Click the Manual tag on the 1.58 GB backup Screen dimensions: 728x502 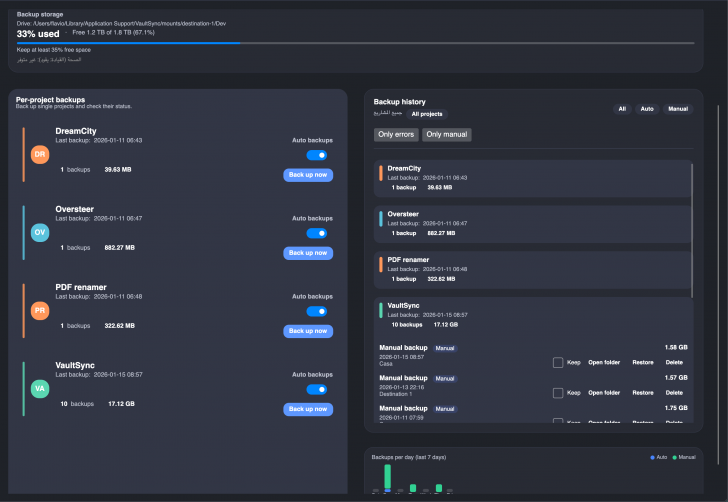coord(445,348)
